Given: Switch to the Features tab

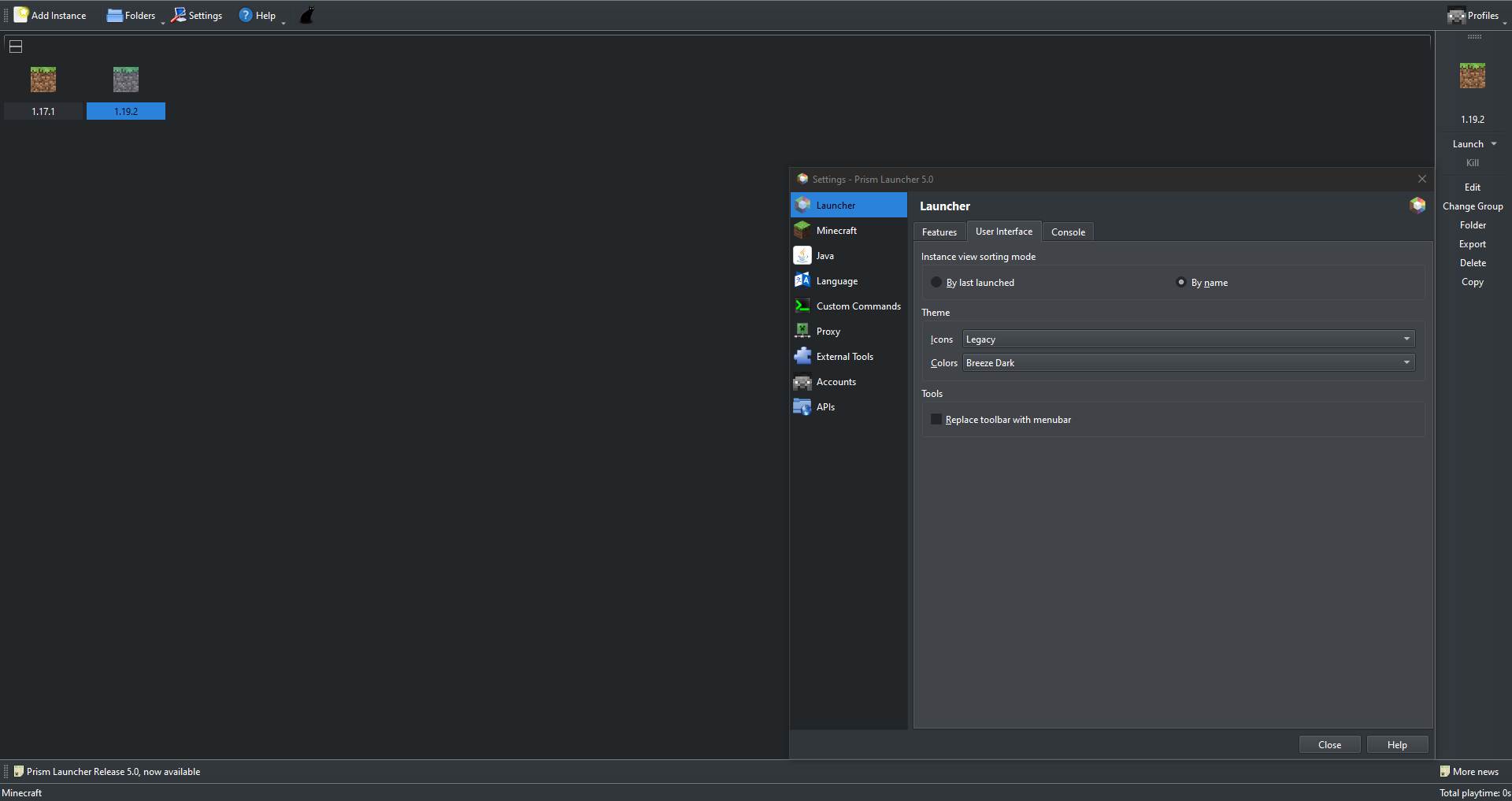Looking at the screenshot, I should 939,232.
